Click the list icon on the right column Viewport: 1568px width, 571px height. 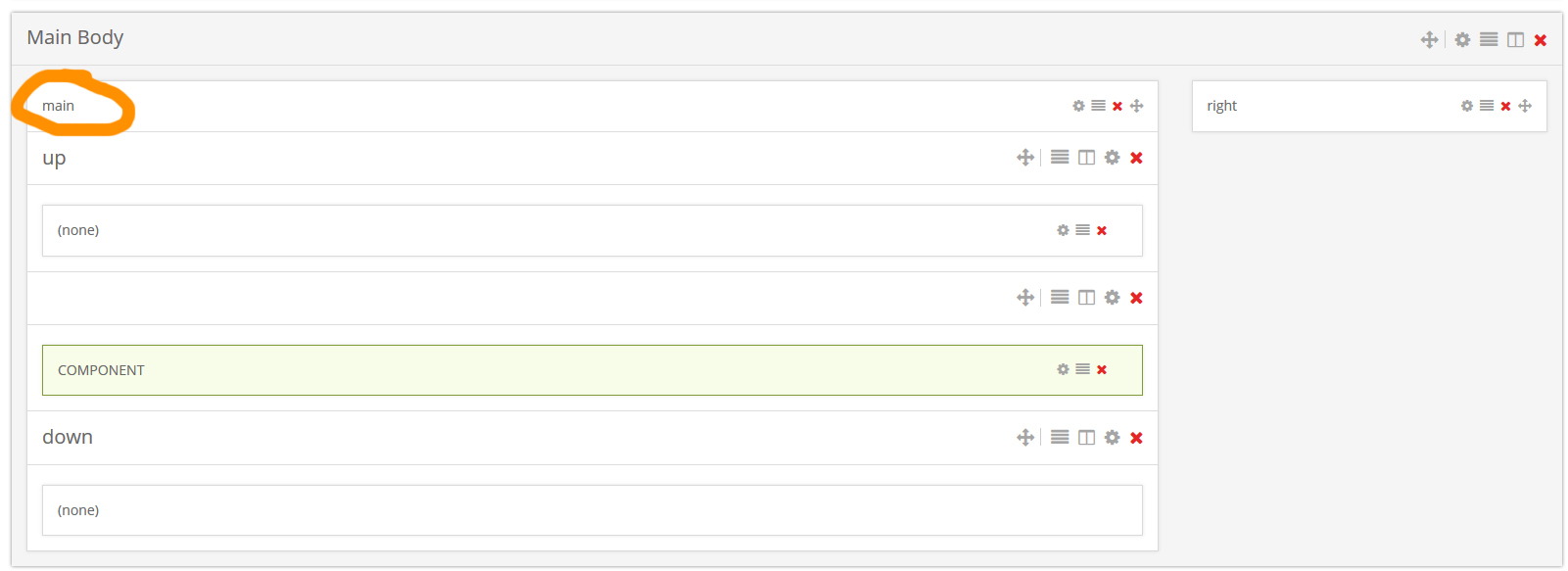1487,106
